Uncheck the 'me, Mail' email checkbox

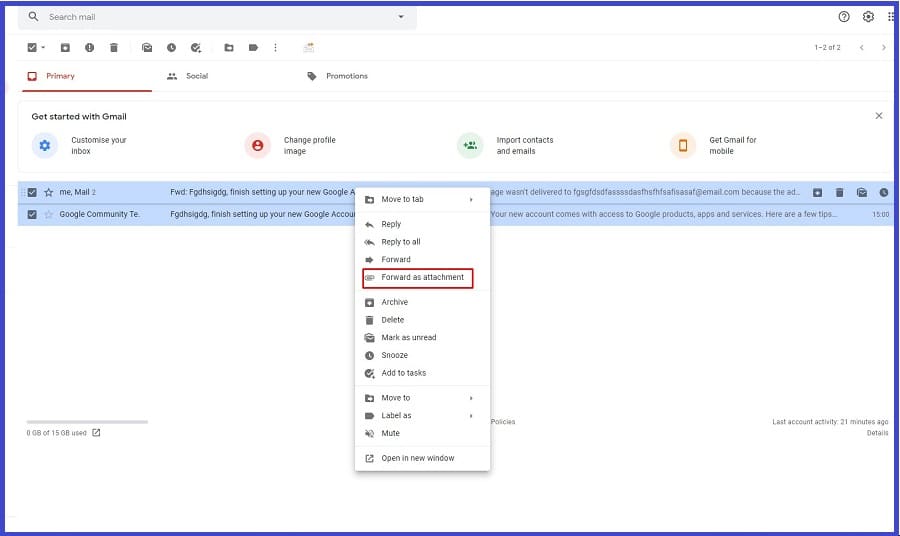(x=32, y=192)
